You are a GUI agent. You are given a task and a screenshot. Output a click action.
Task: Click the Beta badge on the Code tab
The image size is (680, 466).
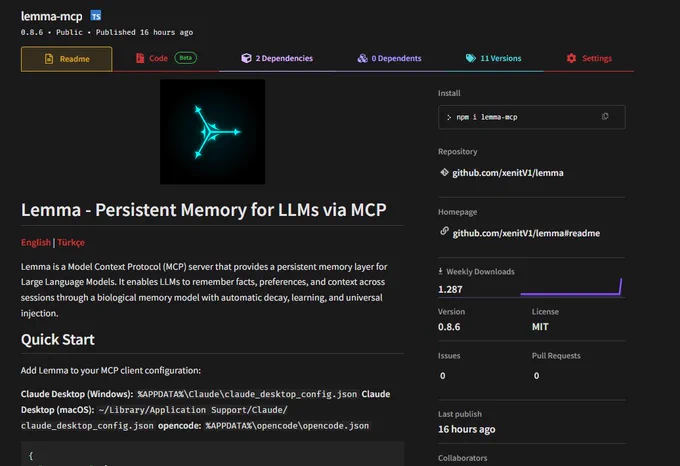[186, 58]
